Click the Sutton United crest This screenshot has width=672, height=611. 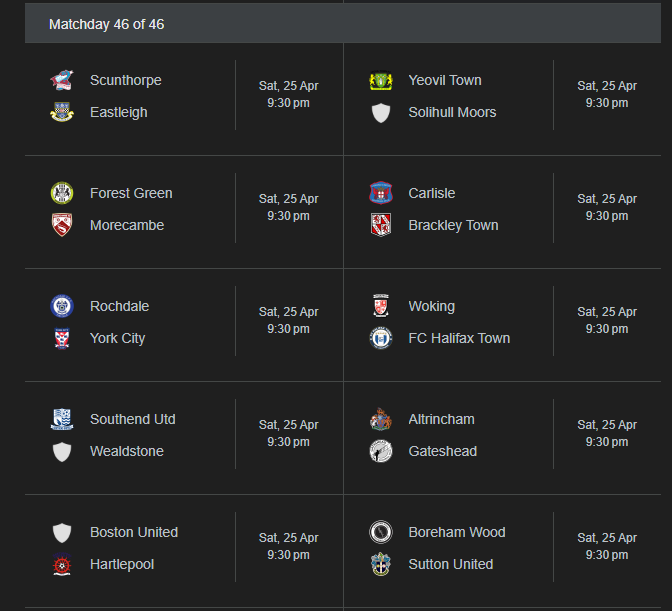pyautogui.click(x=381, y=564)
